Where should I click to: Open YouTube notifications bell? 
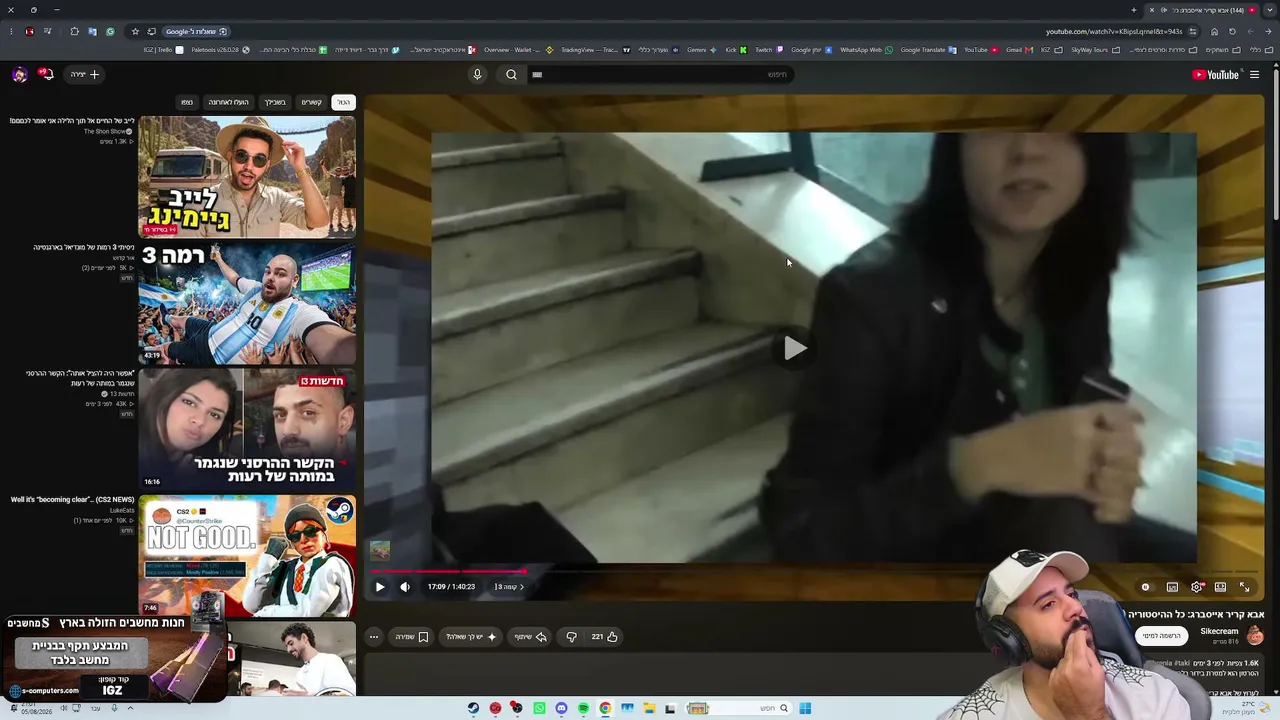coord(45,75)
